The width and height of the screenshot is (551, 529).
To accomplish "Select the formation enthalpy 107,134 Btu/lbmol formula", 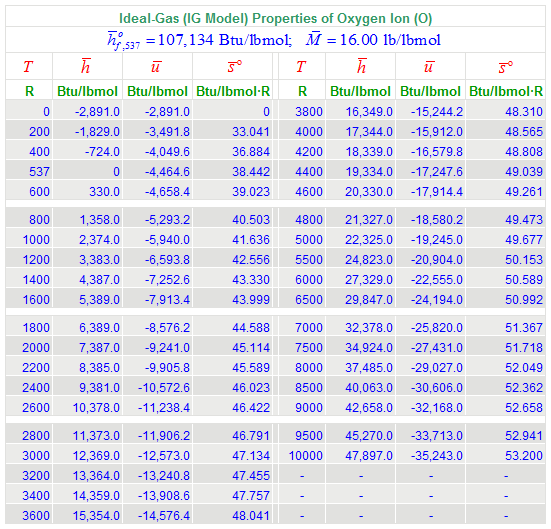I will [x=199, y=40].
